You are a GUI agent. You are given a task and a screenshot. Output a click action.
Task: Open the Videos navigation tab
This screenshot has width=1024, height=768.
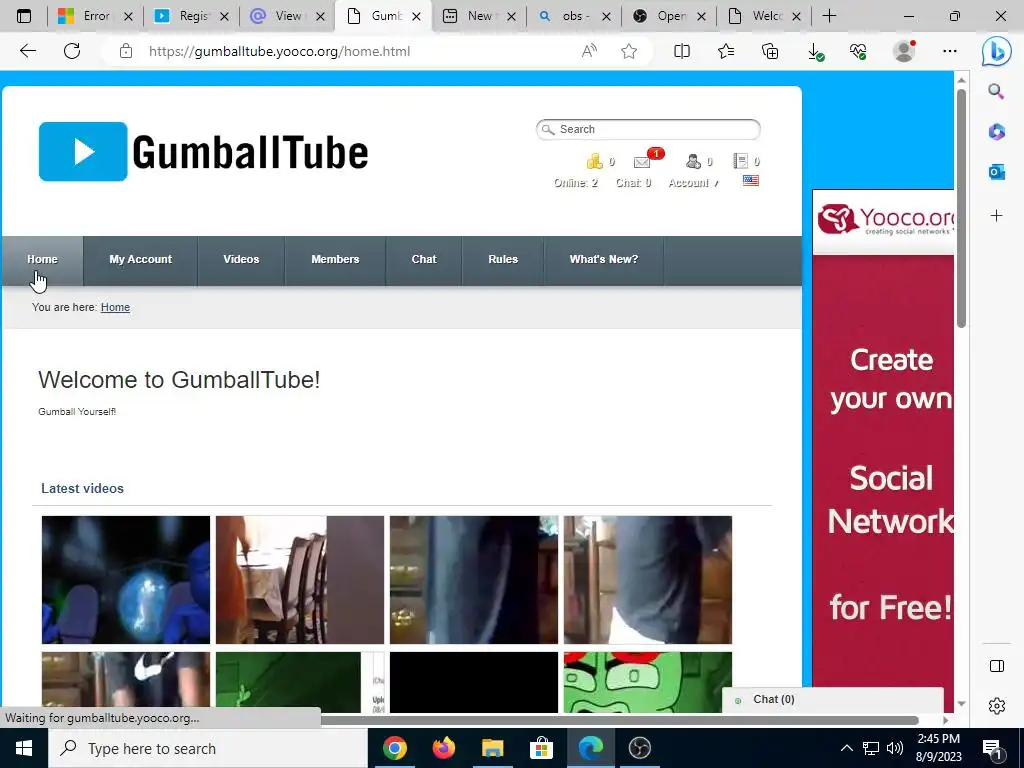coord(241,259)
